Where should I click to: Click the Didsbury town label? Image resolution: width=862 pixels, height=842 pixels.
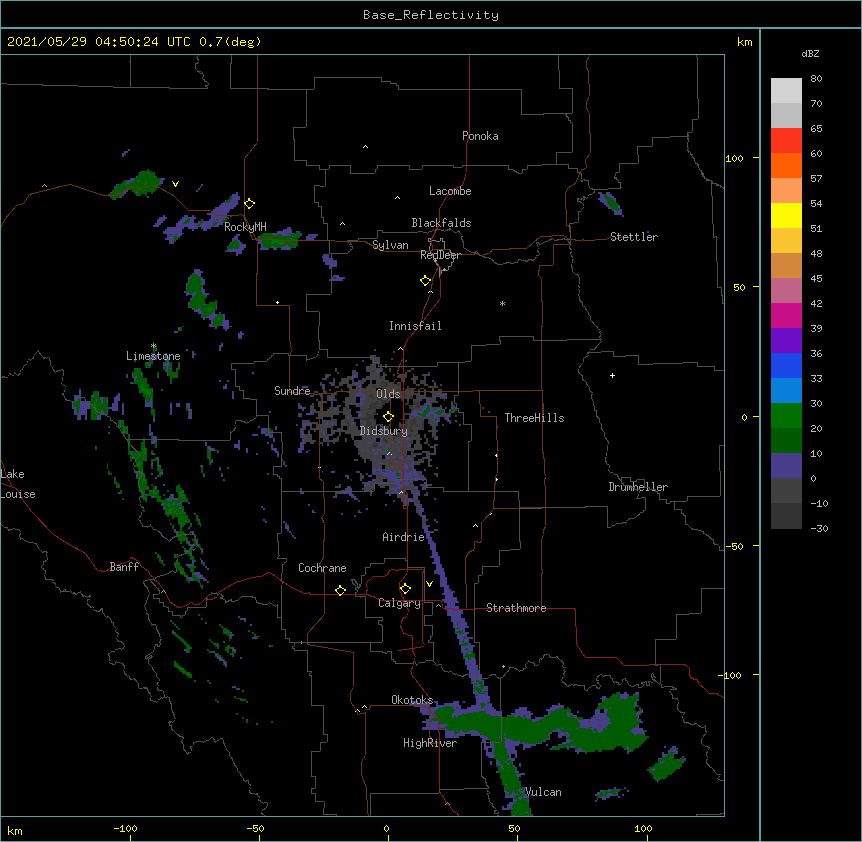pyautogui.click(x=384, y=431)
